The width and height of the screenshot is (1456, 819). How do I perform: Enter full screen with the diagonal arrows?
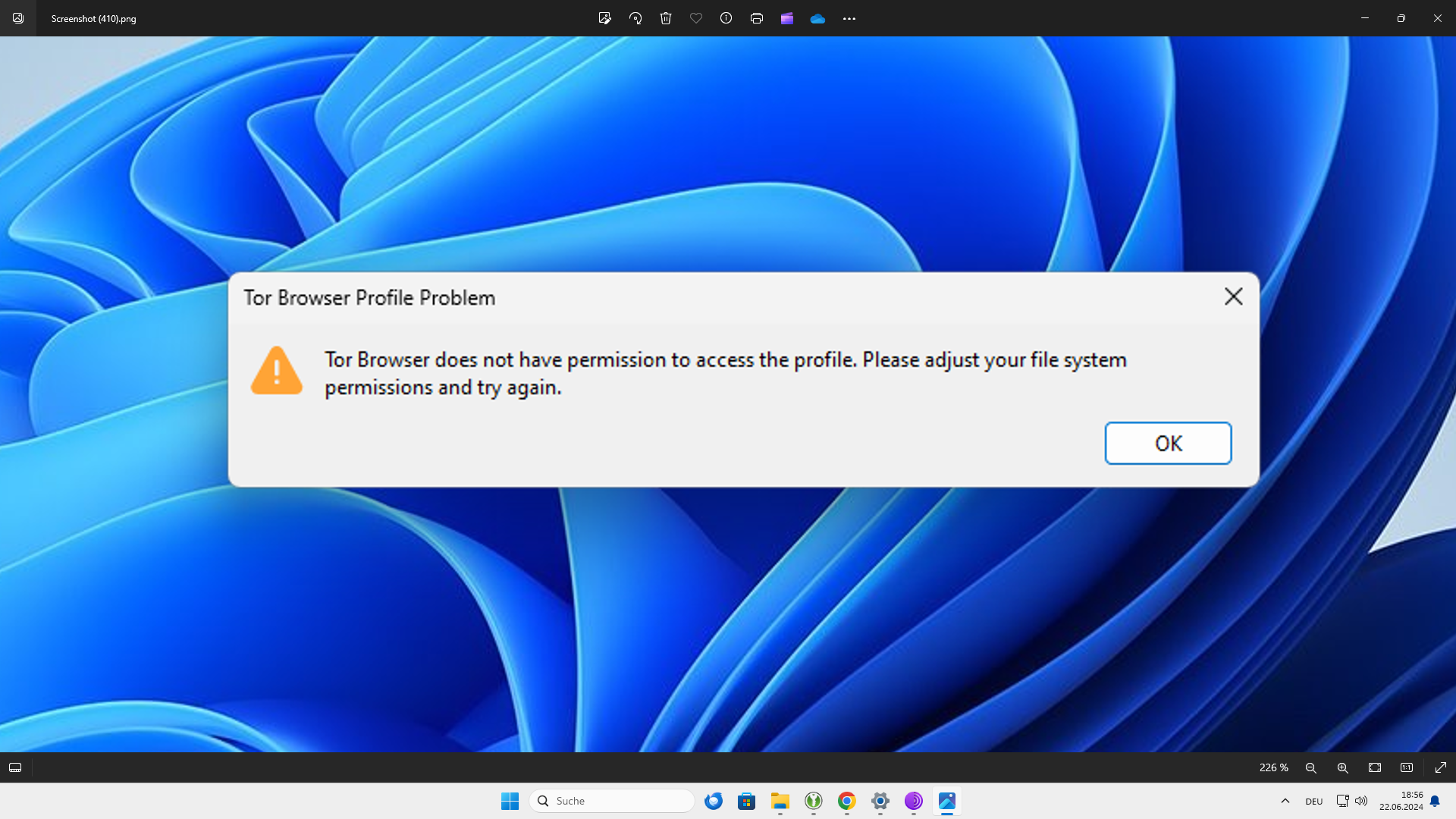[x=1441, y=767]
